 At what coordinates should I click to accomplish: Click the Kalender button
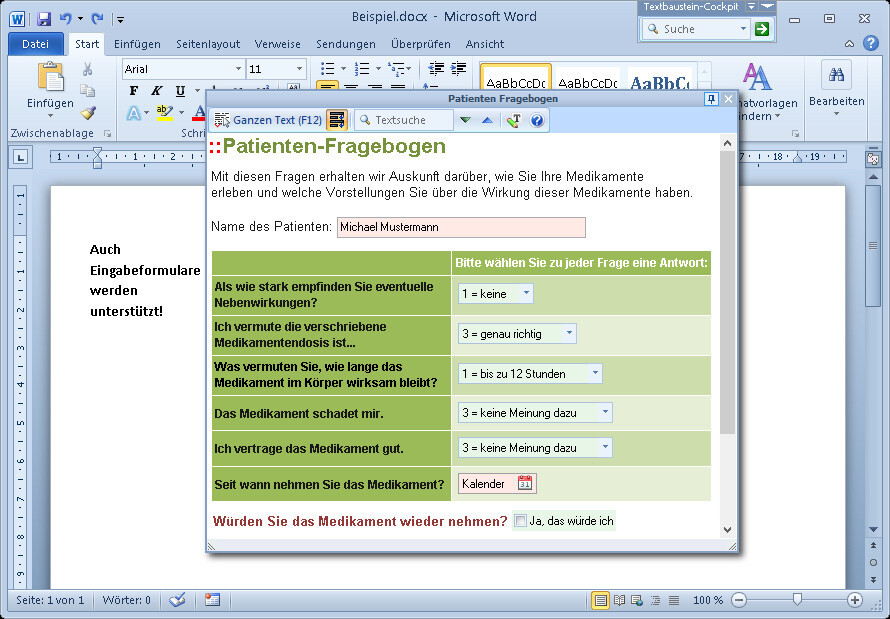495,483
